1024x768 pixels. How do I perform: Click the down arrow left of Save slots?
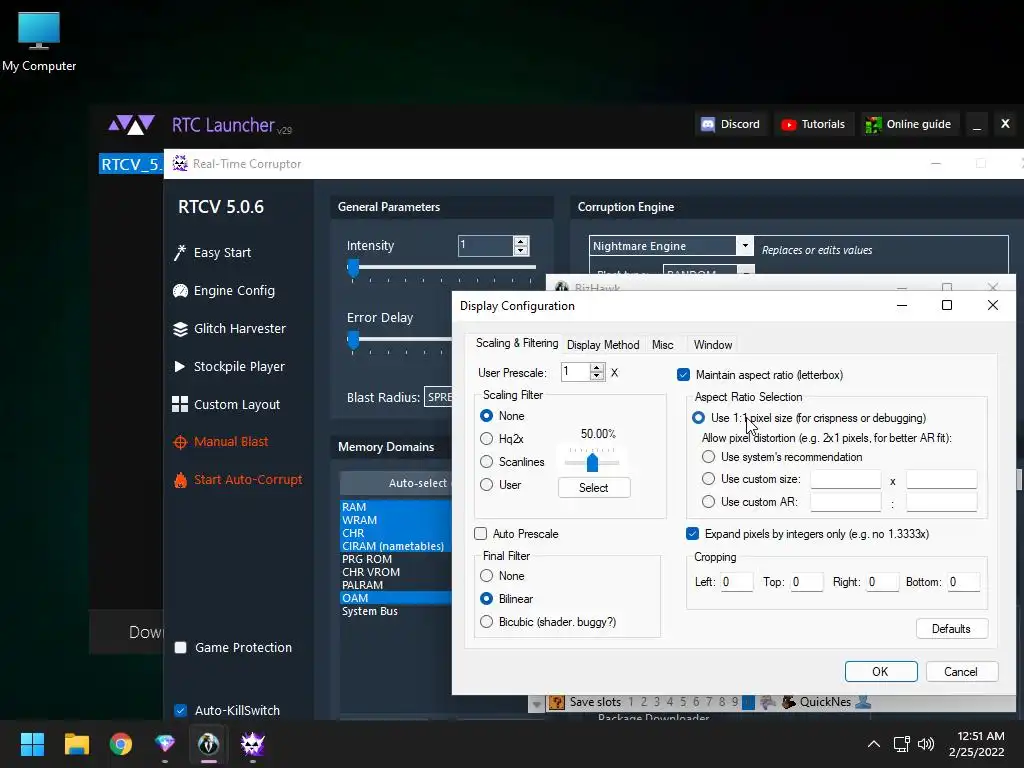point(537,704)
